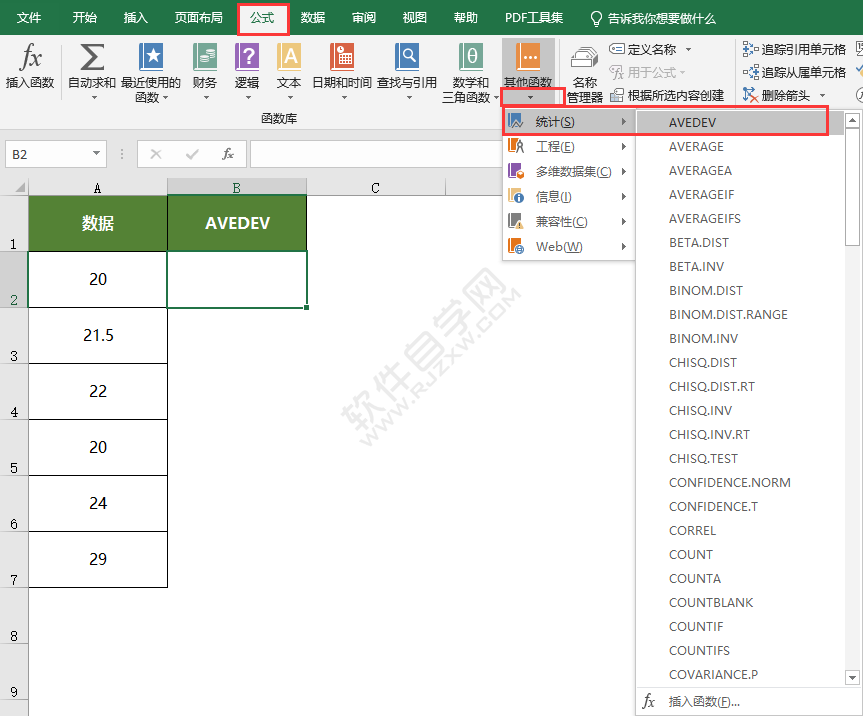Screen dimensions: 863x716
Task: Select cell A7 containing 29
Action: click(x=98, y=559)
